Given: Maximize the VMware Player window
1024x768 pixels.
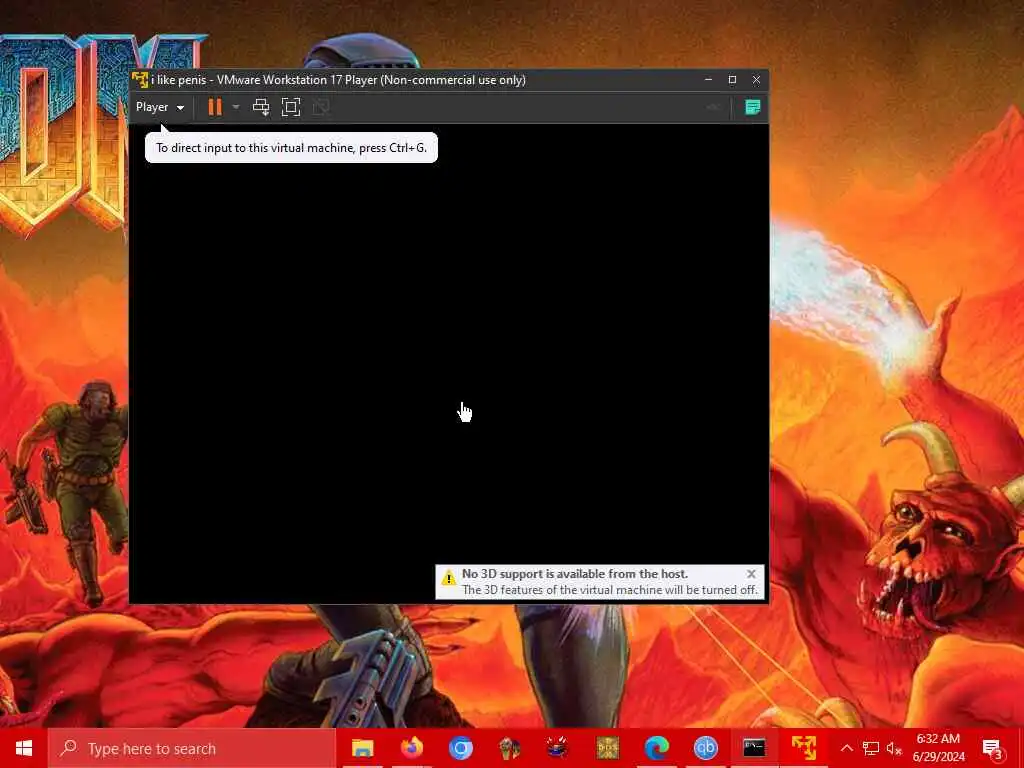Looking at the screenshot, I should (x=732, y=80).
